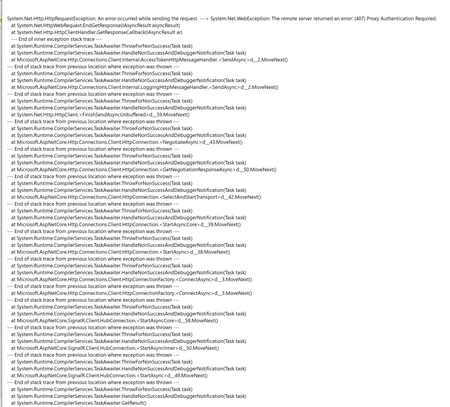This screenshot has width=450, height=407.
Task: Click the System.Net.Http.HttpRequestException text
Action: point(51,19)
